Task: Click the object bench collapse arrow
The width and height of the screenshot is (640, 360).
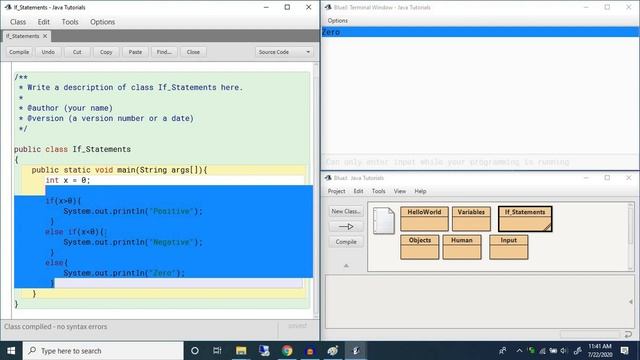Action: pyautogui.click(x=631, y=302)
